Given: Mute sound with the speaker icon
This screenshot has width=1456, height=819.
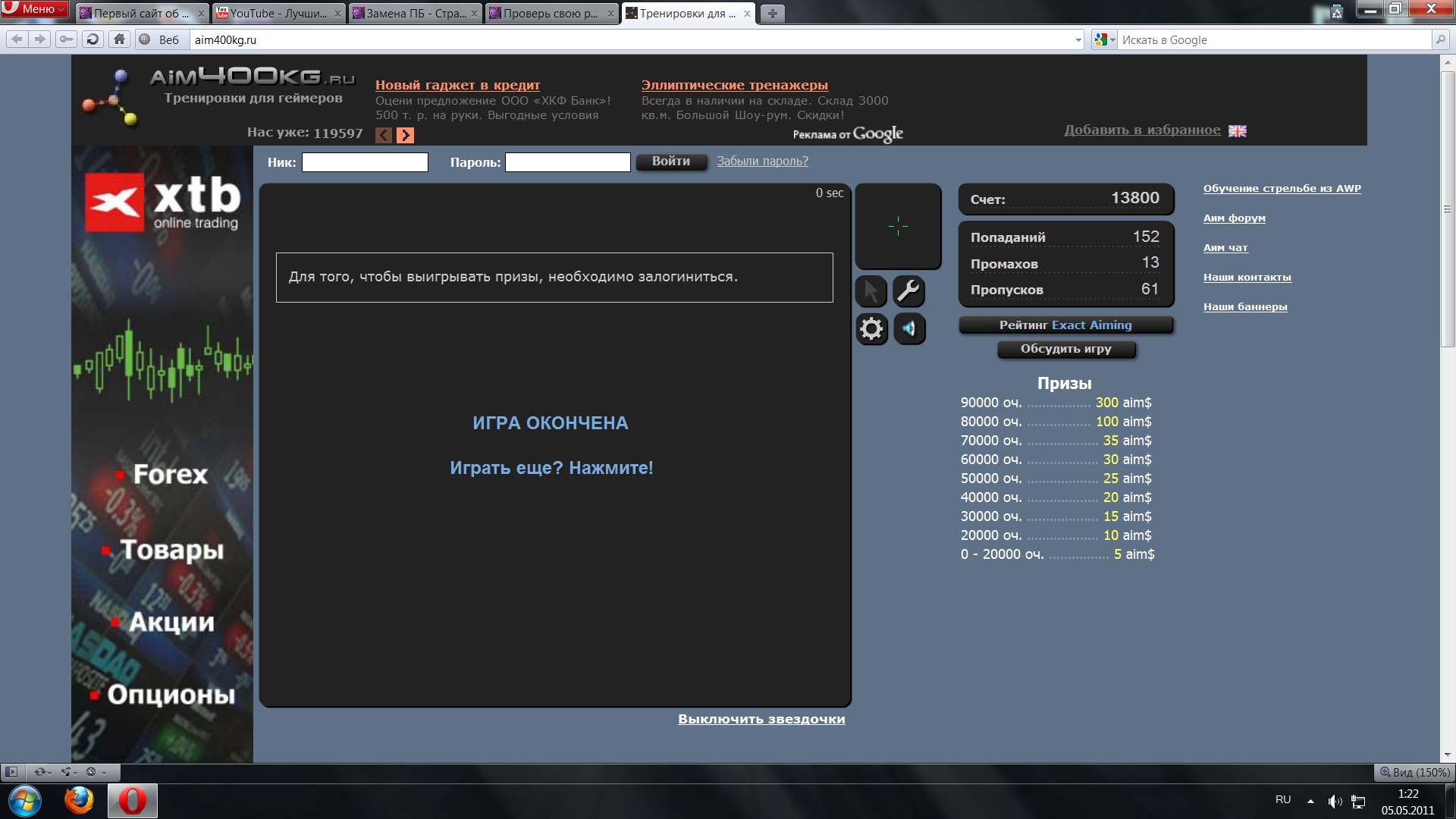Looking at the screenshot, I should 909,329.
